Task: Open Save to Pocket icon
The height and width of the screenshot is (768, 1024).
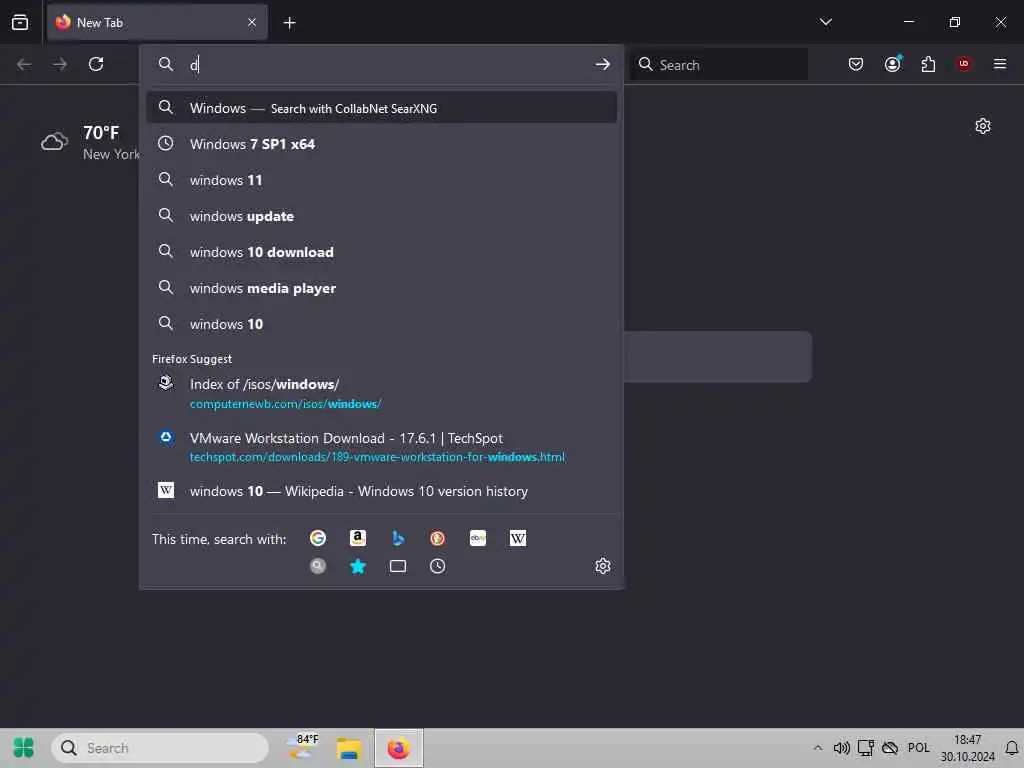Action: point(856,64)
